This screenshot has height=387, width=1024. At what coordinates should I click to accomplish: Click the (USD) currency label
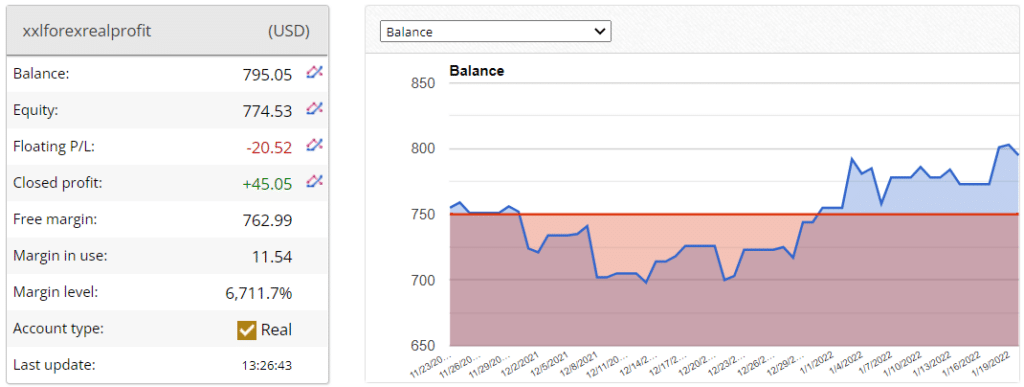click(289, 31)
